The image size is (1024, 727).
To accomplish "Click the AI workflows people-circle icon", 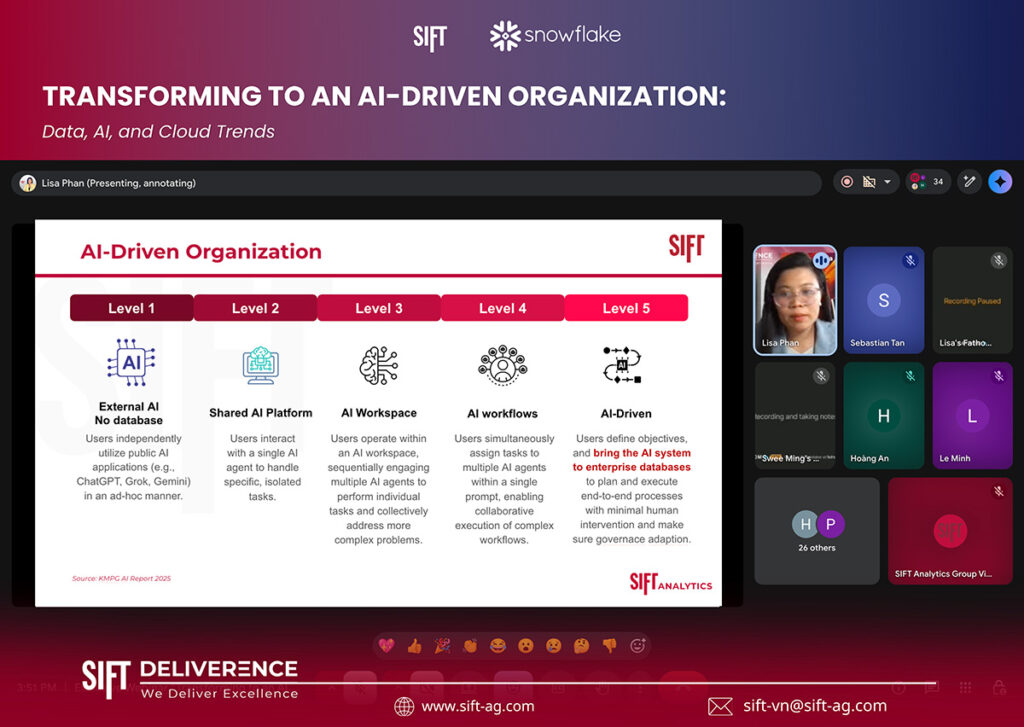I will click(x=502, y=365).
